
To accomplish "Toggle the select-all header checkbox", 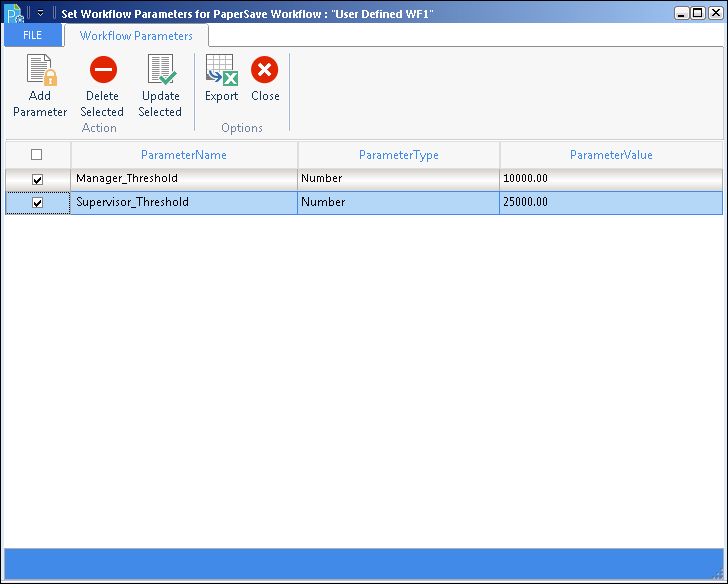I will [36, 154].
